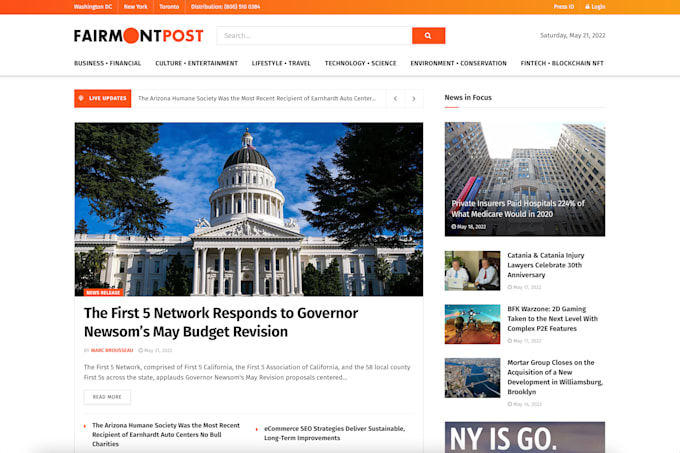This screenshot has height=453, width=680.
Task: Click inside the Search input field
Action: (x=314, y=36)
